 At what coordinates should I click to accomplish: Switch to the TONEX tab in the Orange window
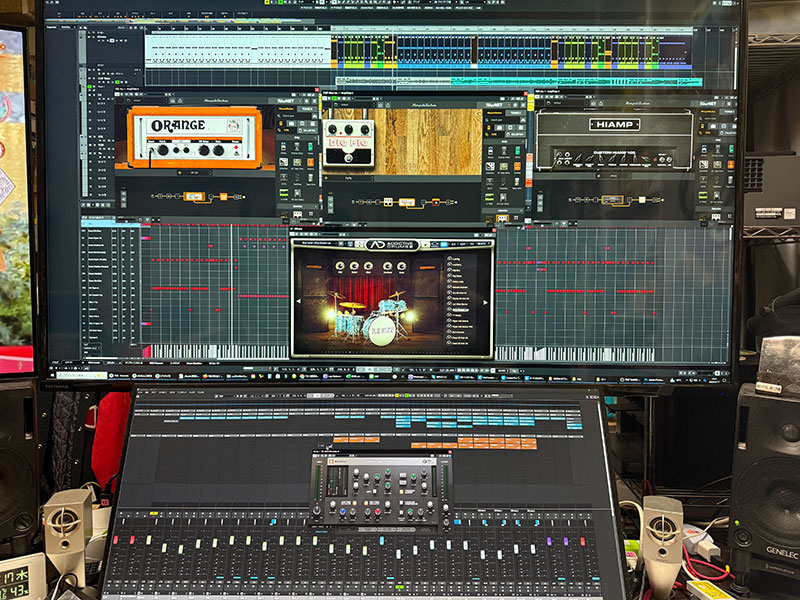point(307,109)
